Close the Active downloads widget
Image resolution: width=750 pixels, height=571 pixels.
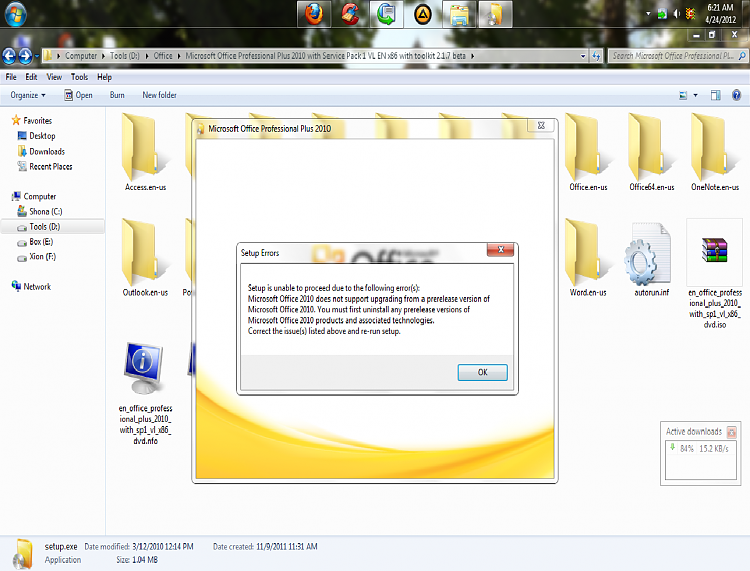point(731,432)
